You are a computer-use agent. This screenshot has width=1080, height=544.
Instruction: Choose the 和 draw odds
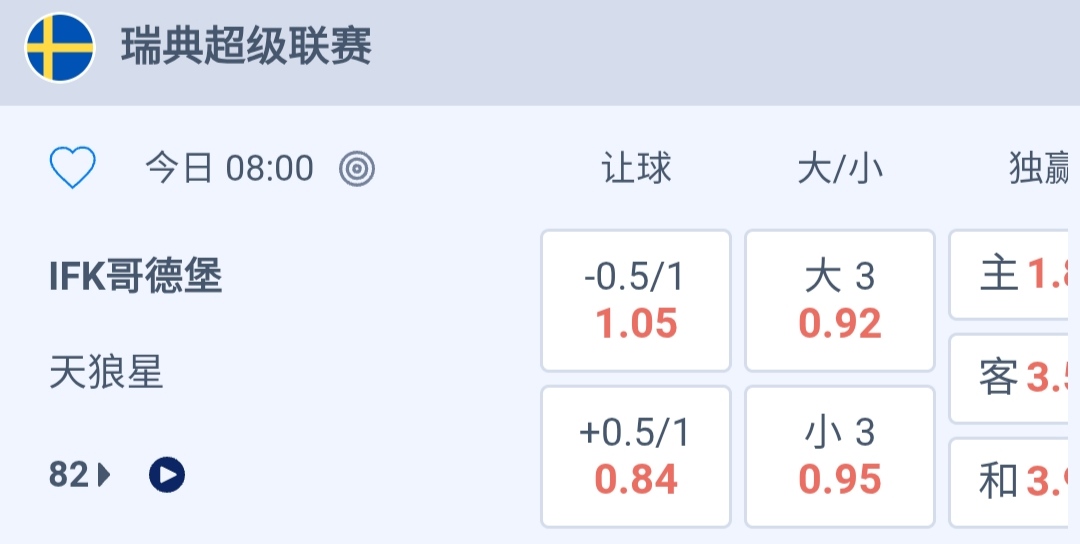[x=1014, y=482]
